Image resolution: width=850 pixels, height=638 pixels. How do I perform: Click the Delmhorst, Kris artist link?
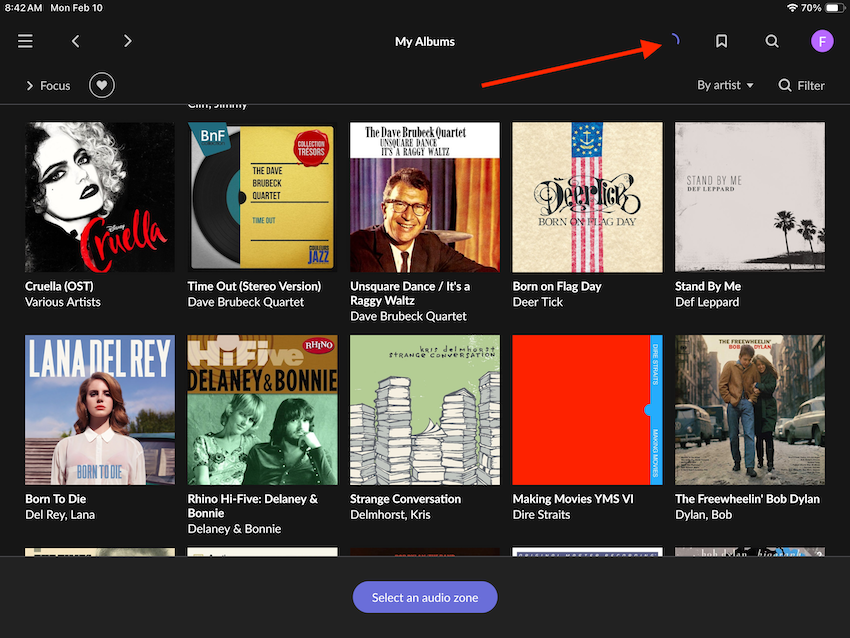click(x=390, y=514)
